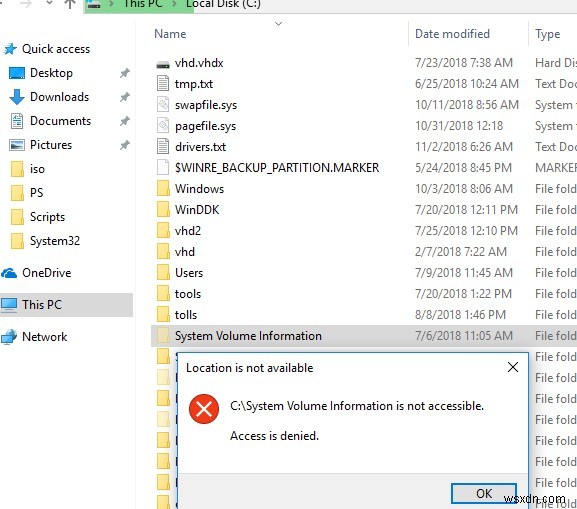577x509 pixels.
Task: Select the WinDDK folder name
Action: tap(197, 210)
